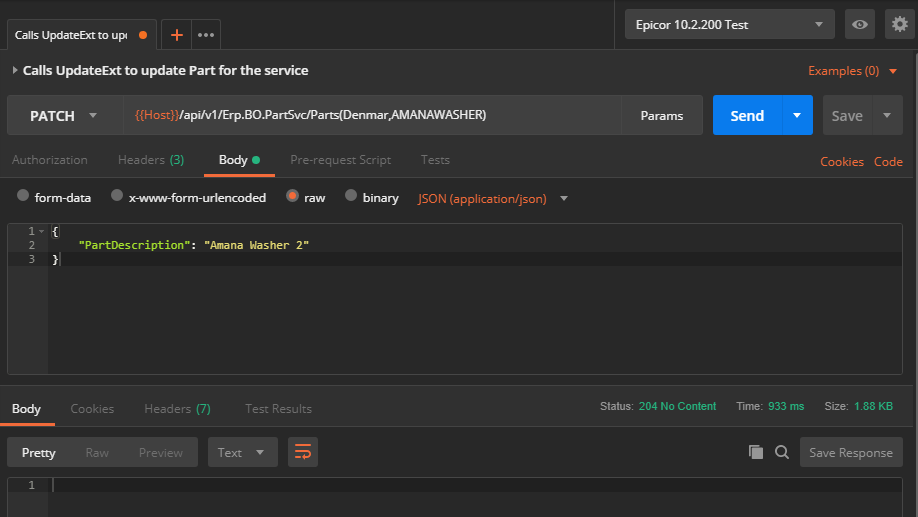Choose x-www-form-urlencoded body type
Viewport: 918px width, 517px height.
point(118,197)
